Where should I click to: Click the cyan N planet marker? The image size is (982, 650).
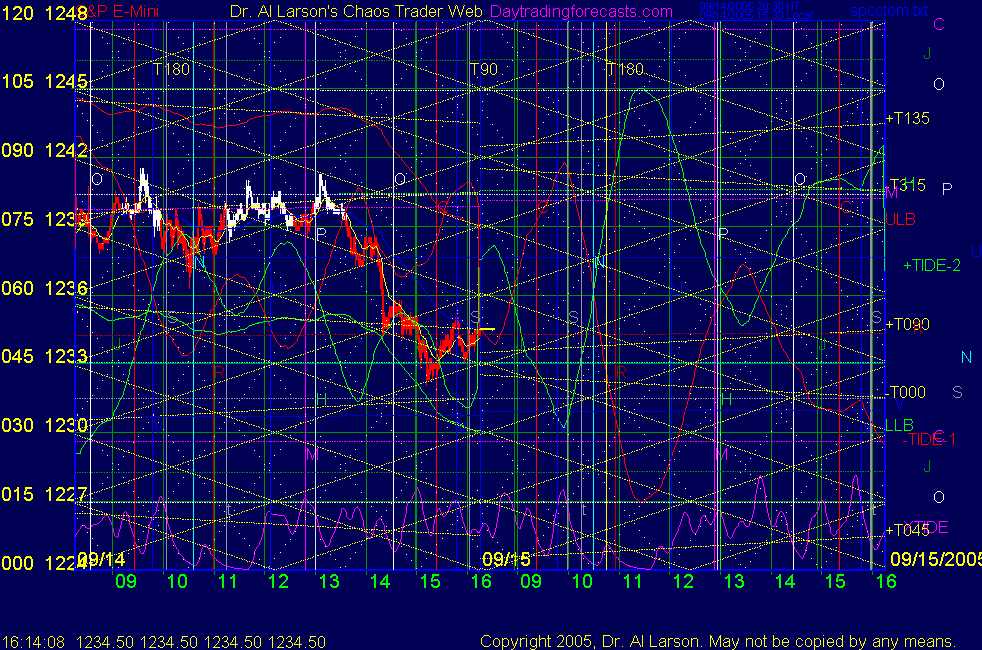coord(965,358)
